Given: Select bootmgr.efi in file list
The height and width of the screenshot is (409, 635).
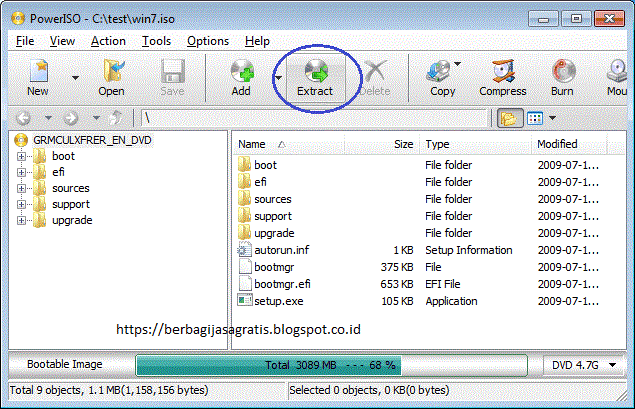Looking at the screenshot, I should pyautogui.click(x=282, y=284).
